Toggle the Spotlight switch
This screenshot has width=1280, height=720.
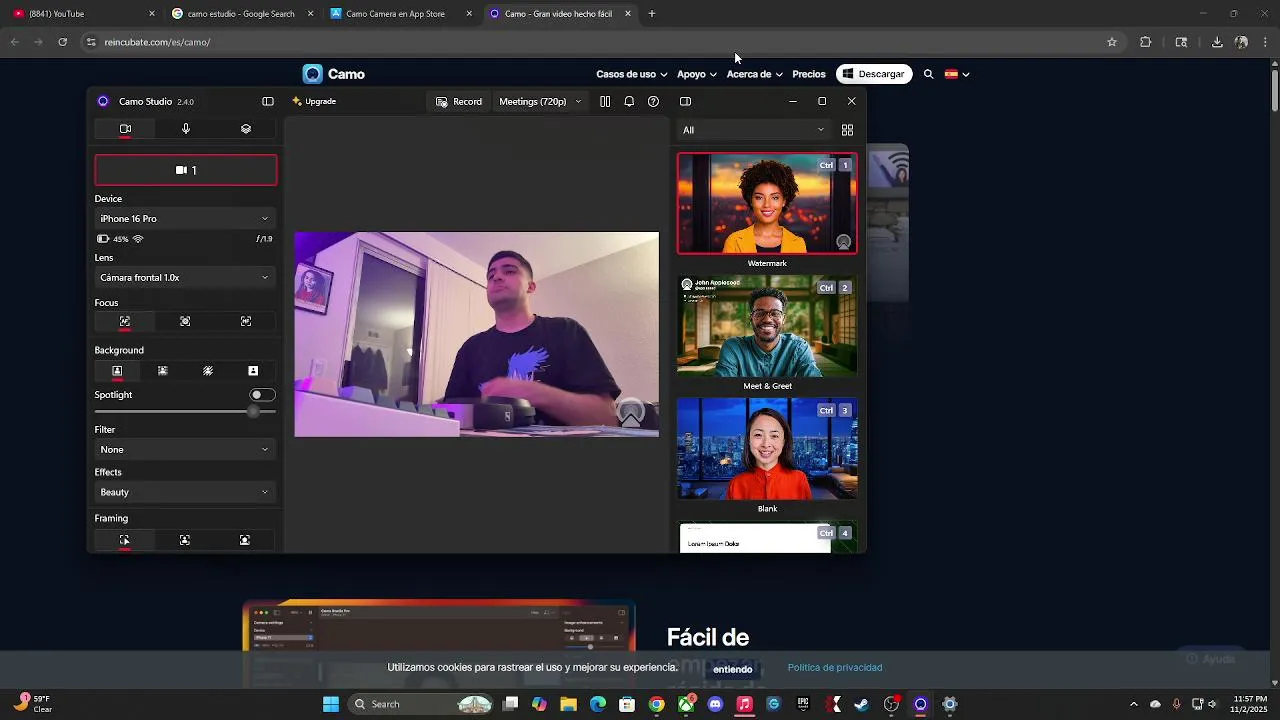(262, 395)
